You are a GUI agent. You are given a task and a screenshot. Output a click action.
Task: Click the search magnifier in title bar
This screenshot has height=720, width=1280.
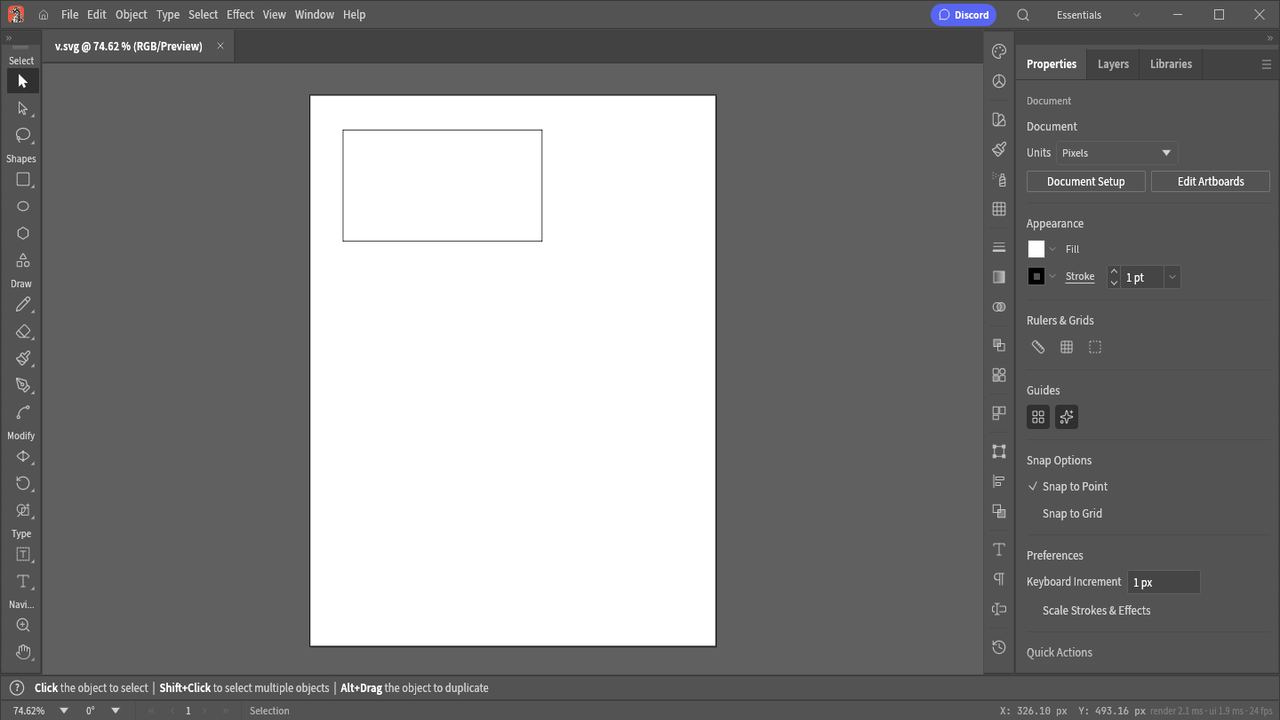pyautogui.click(x=1023, y=15)
